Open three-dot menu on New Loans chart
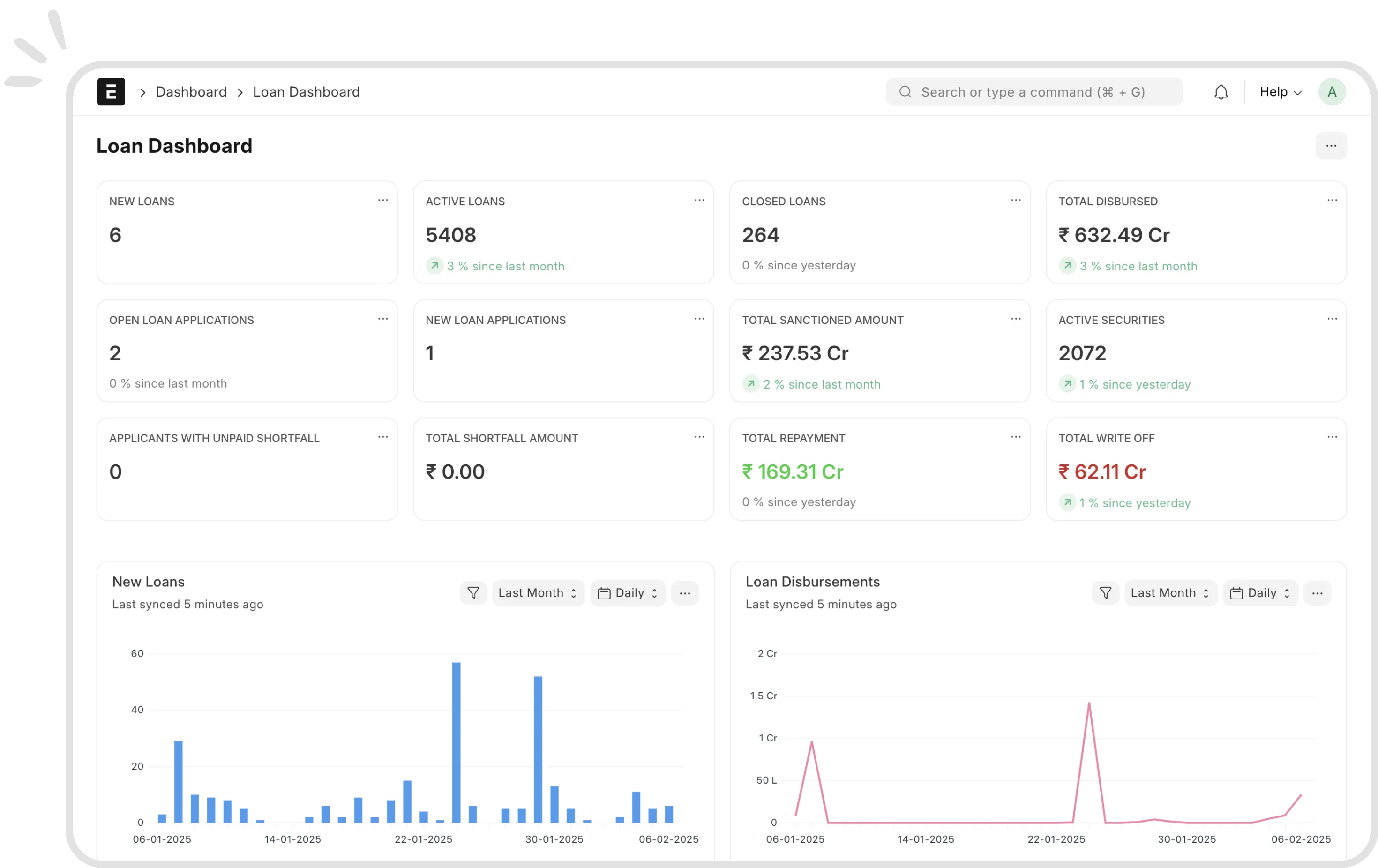The width and height of the screenshot is (1378, 868). point(684,593)
